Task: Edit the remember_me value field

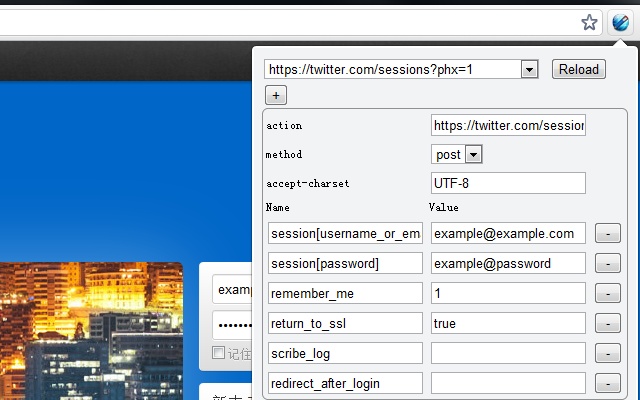Action: pyautogui.click(x=508, y=293)
